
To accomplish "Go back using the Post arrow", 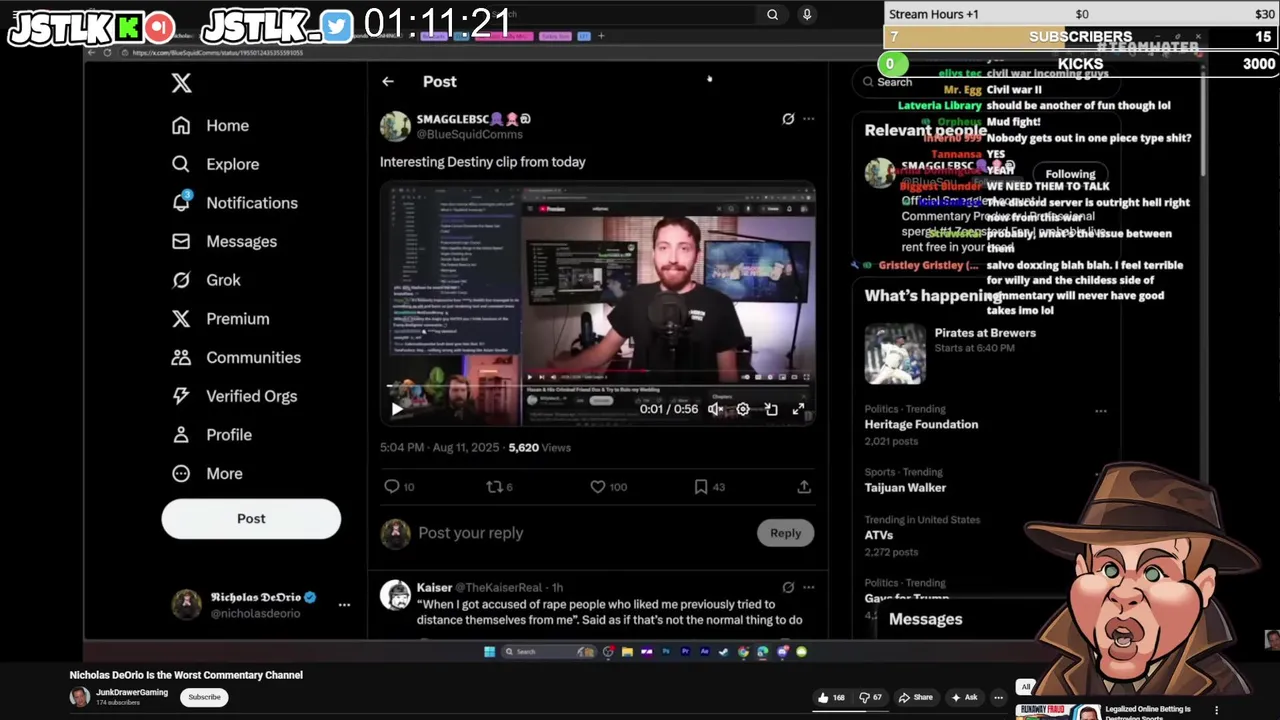I will click(388, 82).
